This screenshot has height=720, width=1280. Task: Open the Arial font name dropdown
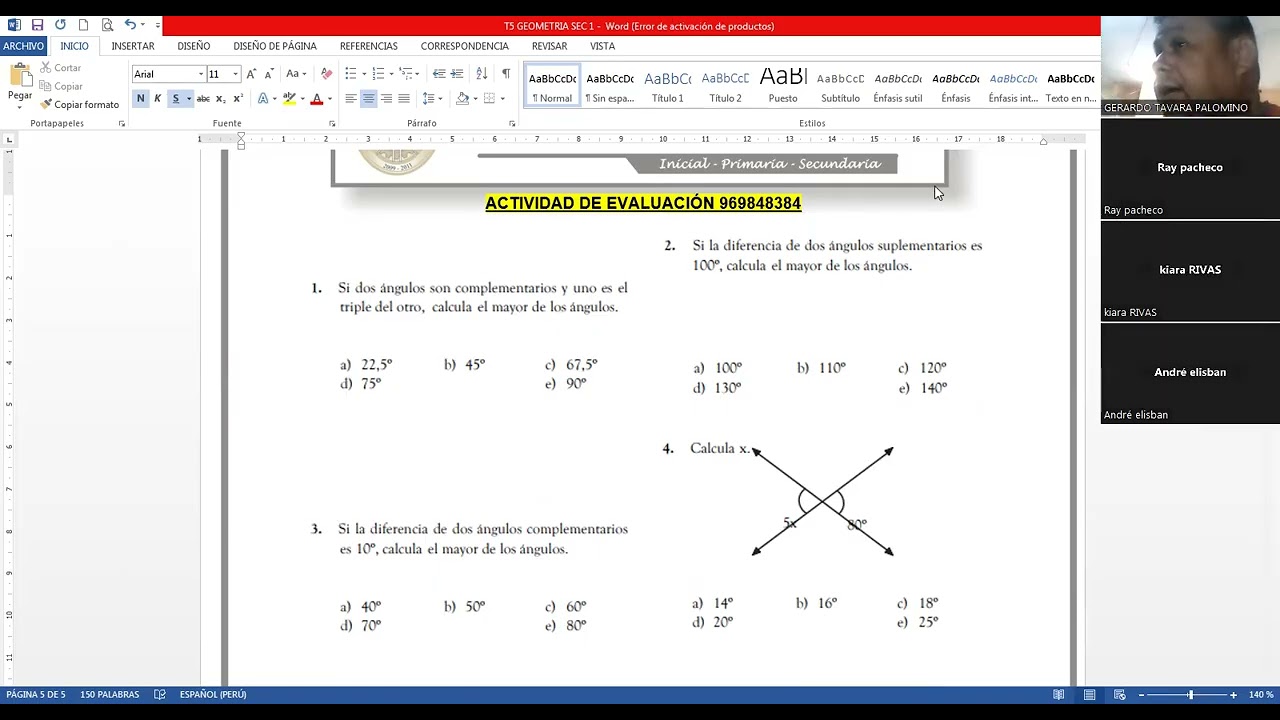point(200,74)
